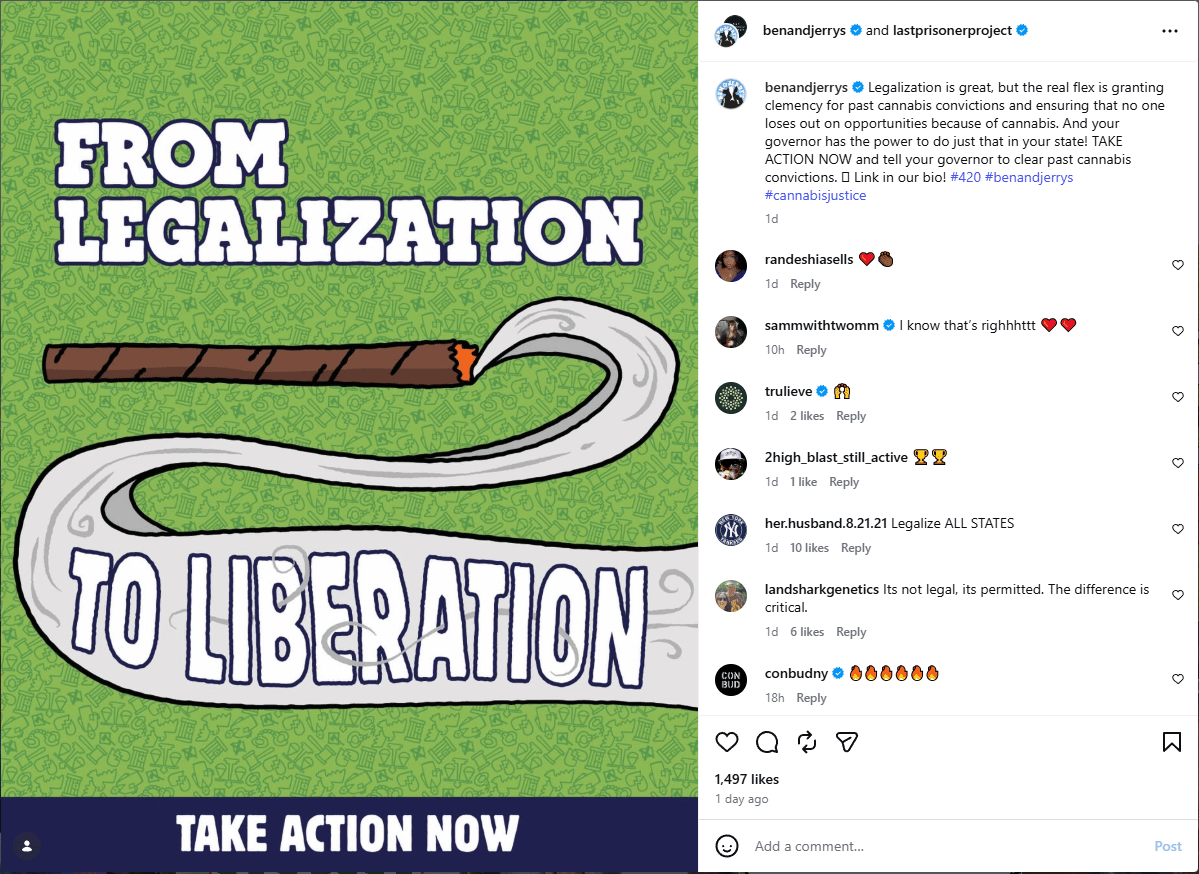Open the #420 hashtag link
This screenshot has width=1199, height=874.
965,177
